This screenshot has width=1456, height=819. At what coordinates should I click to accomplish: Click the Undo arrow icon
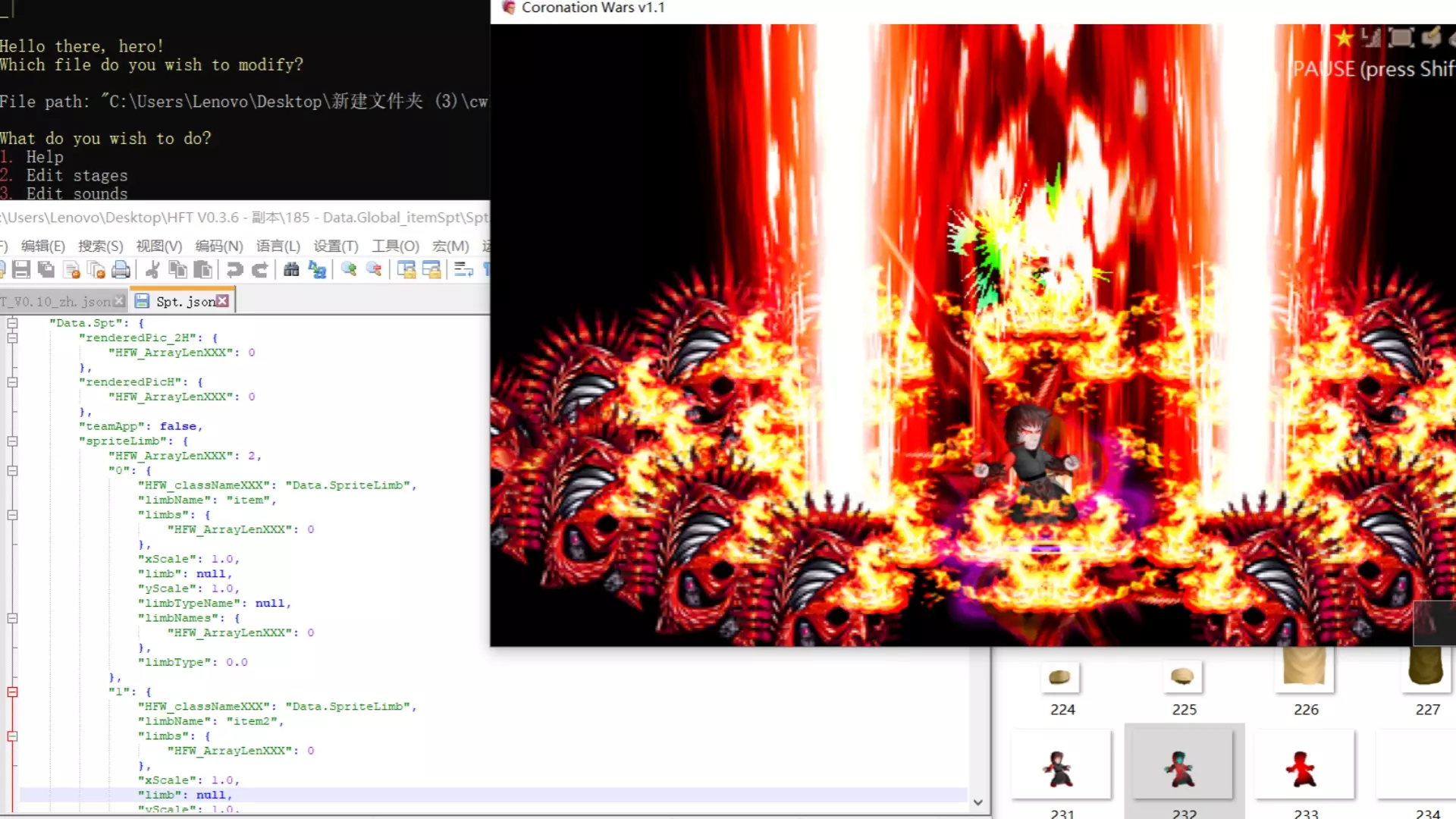click(x=235, y=269)
